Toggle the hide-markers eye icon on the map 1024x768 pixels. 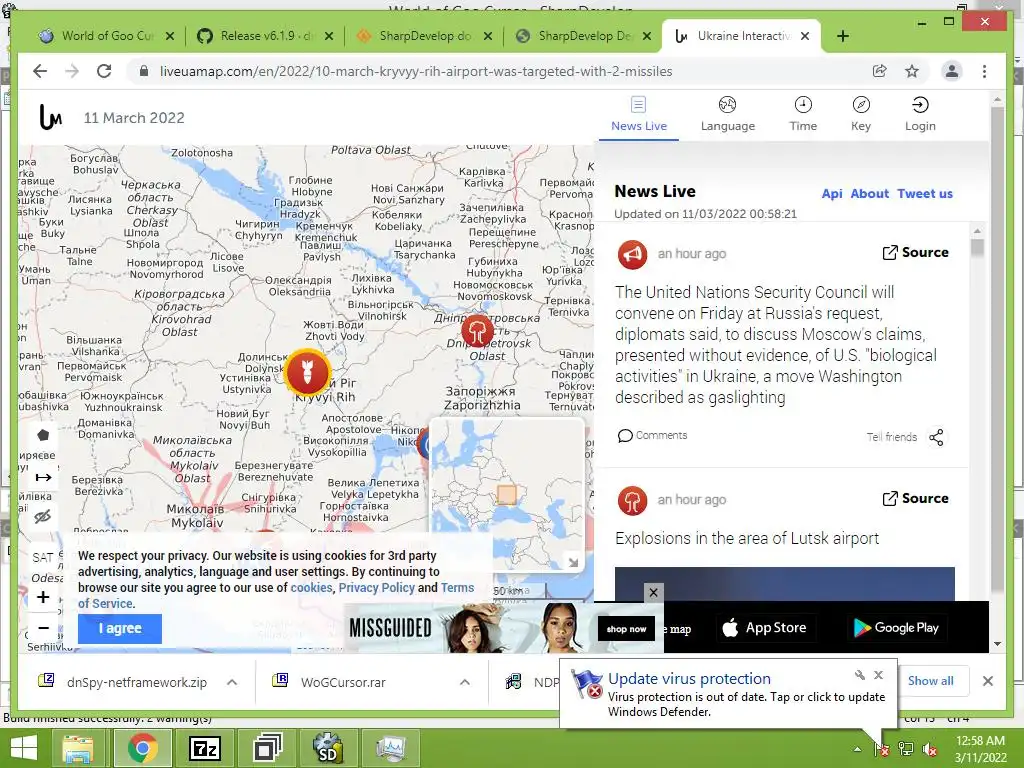click(43, 517)
